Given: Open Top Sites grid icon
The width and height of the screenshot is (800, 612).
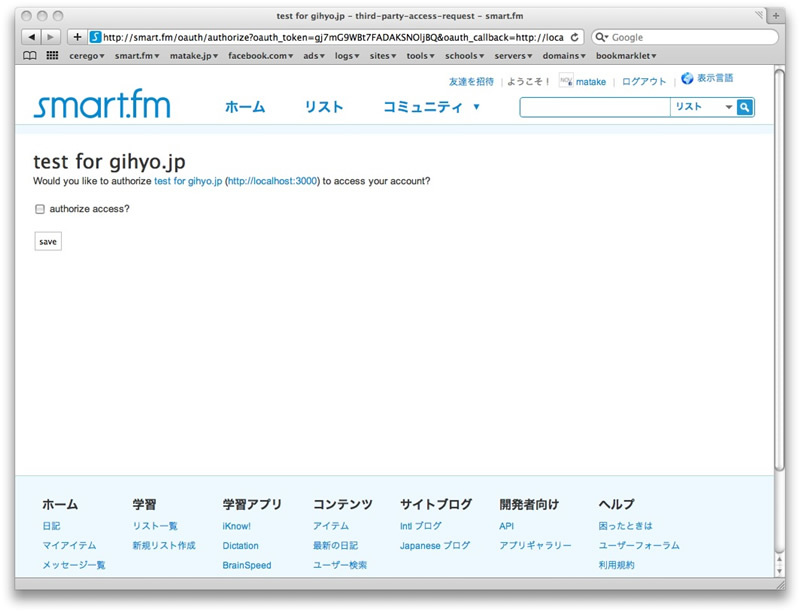Looking at the screenshot, I should [x=52, y=56].
